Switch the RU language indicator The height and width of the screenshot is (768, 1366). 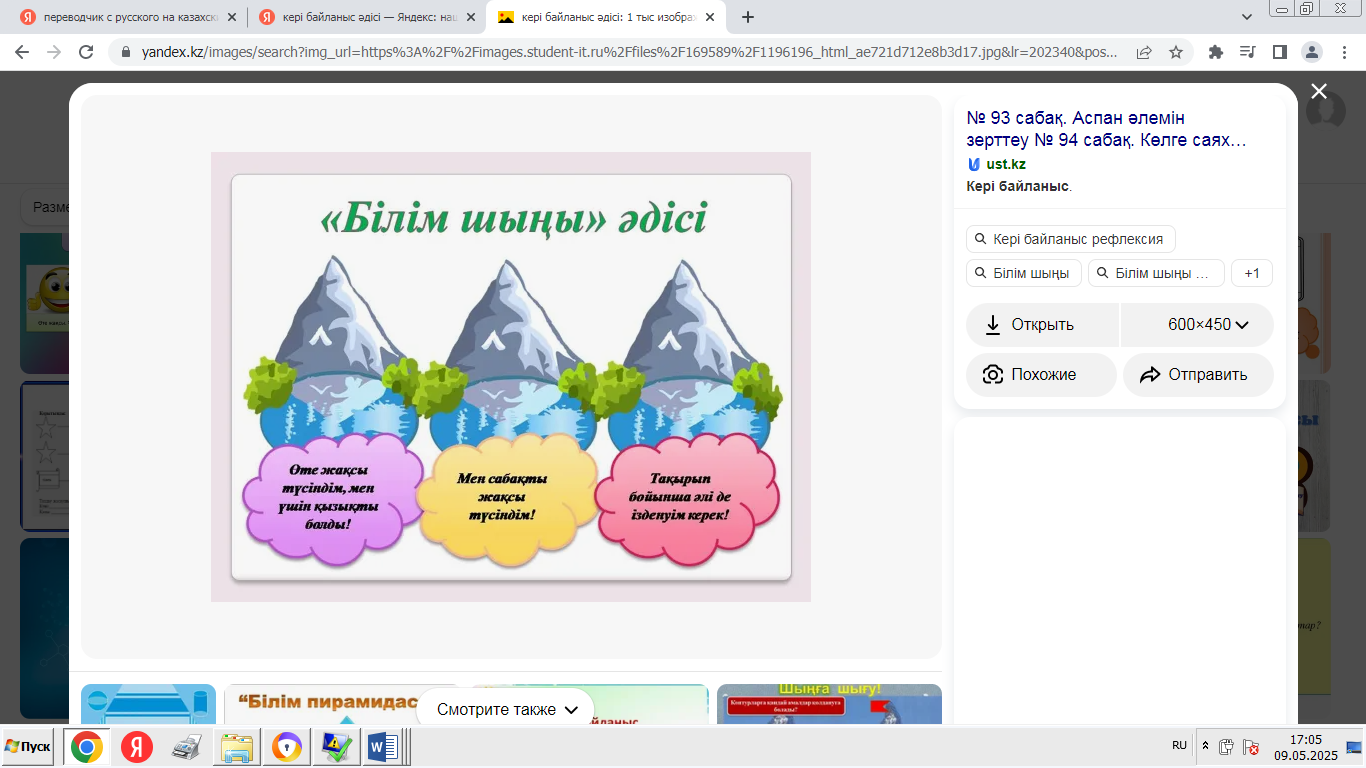coord(1180,745)
